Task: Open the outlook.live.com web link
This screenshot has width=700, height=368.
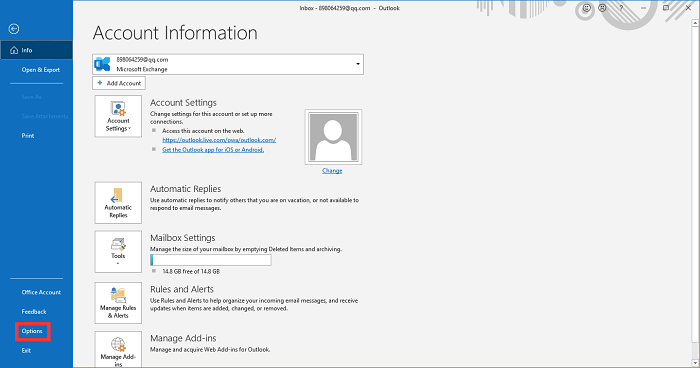Action: point(219,140)
